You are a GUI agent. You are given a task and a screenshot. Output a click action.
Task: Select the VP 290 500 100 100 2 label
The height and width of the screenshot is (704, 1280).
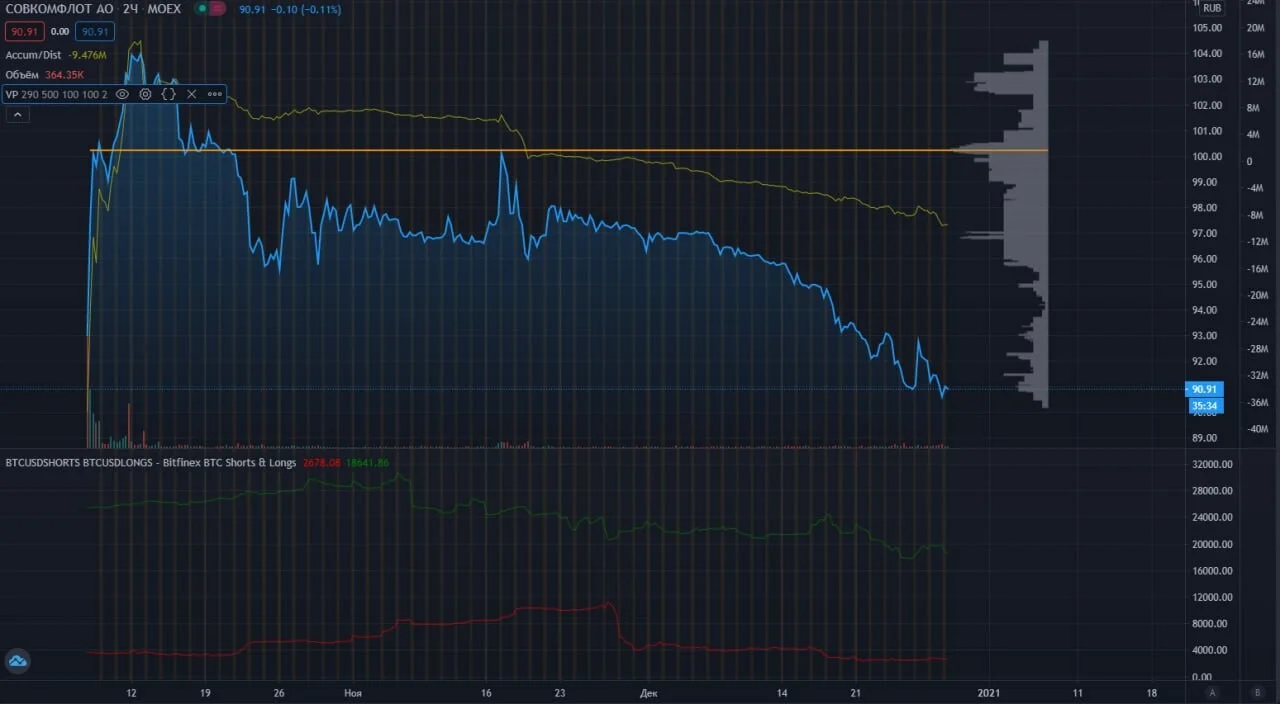[x=56, y=94]
